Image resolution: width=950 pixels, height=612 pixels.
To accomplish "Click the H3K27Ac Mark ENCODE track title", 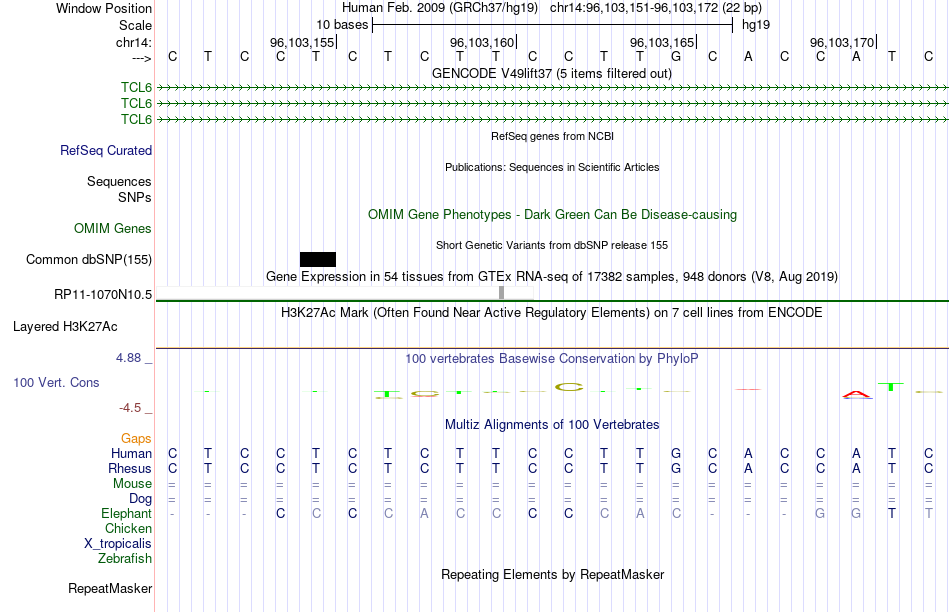I will coord(552,313).
